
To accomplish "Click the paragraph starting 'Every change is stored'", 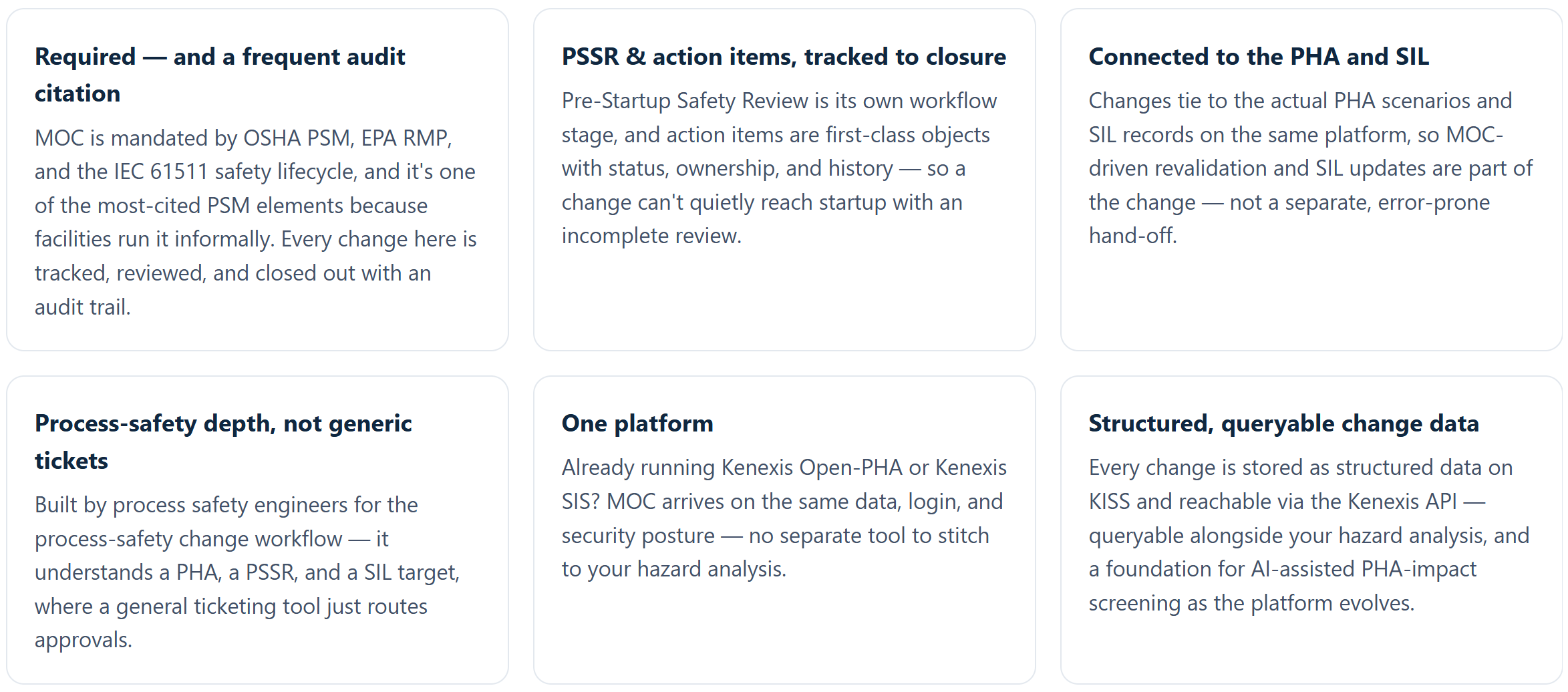I will point(1309,536).
